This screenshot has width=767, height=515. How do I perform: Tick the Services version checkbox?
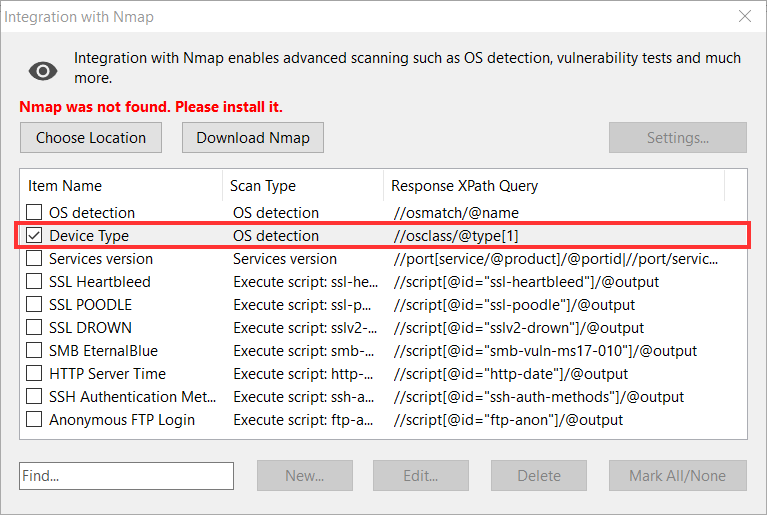pos(35,259)
